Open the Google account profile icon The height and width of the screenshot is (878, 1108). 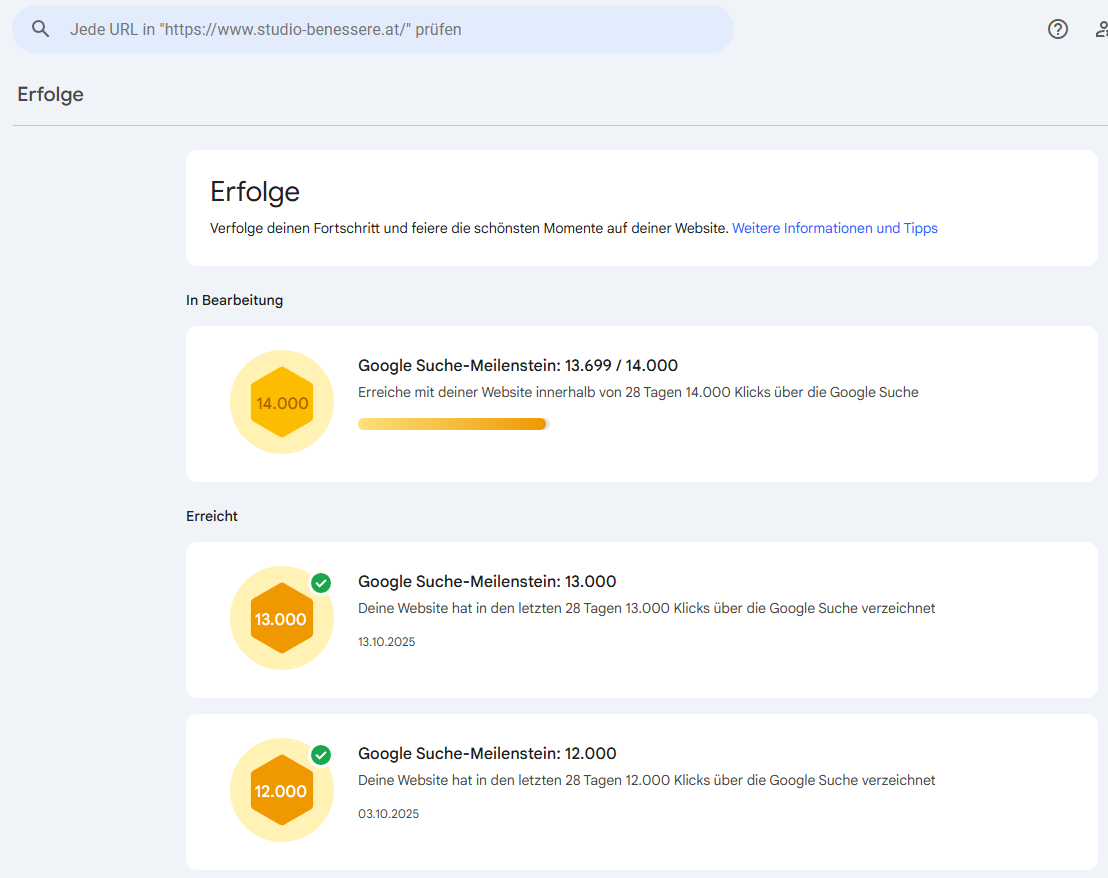point(1100,29)
